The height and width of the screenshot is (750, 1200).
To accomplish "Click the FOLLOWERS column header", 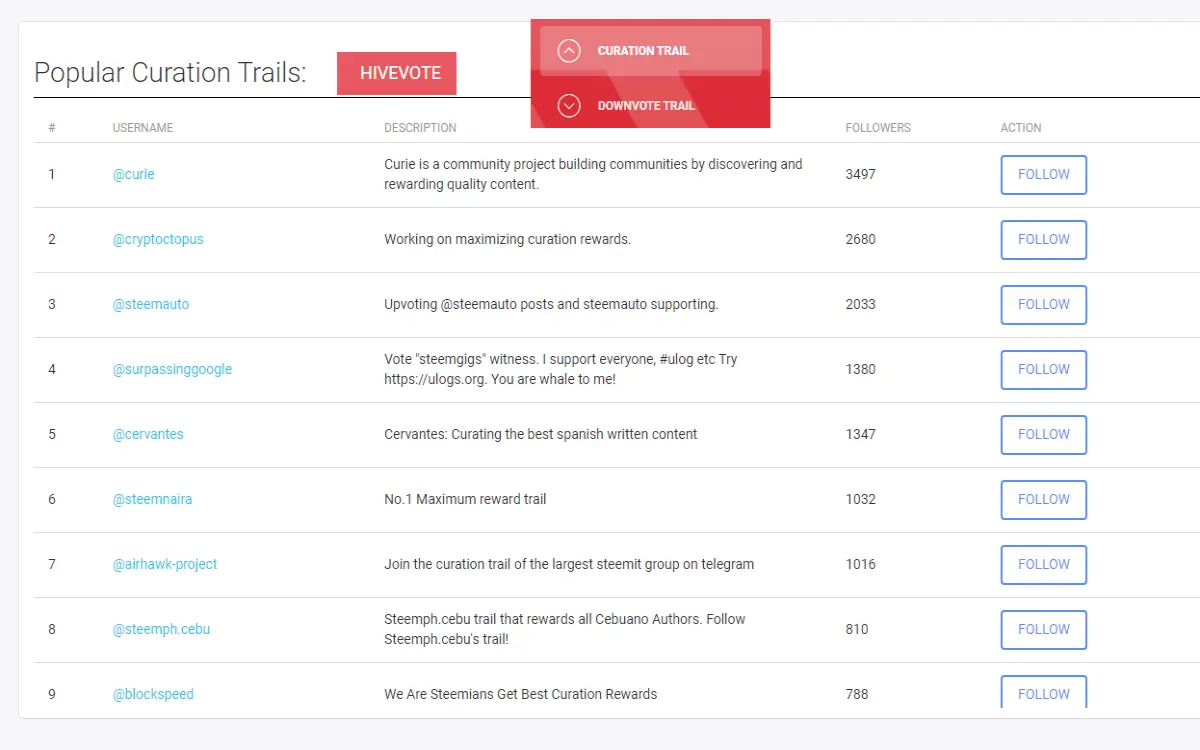I will [x=878, y=128].
